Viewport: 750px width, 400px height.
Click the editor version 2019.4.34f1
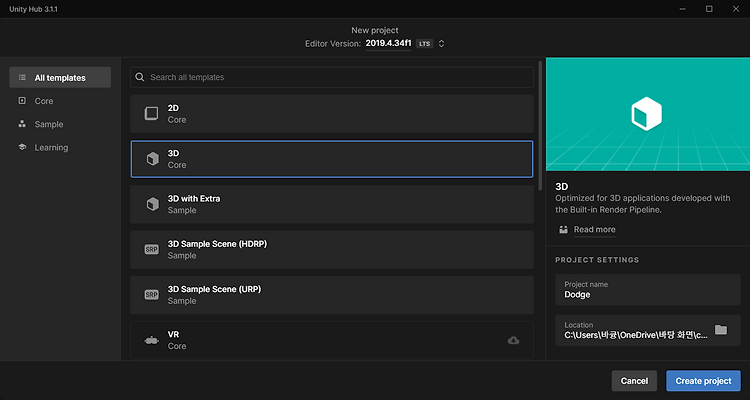pos(388,43)
